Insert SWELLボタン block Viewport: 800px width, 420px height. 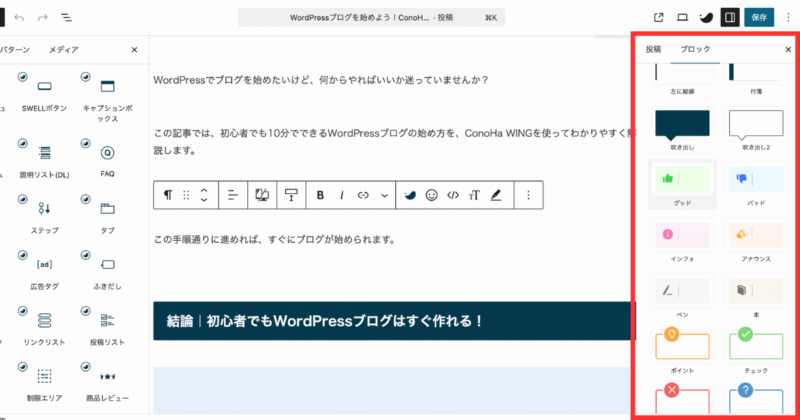[44, 93]
